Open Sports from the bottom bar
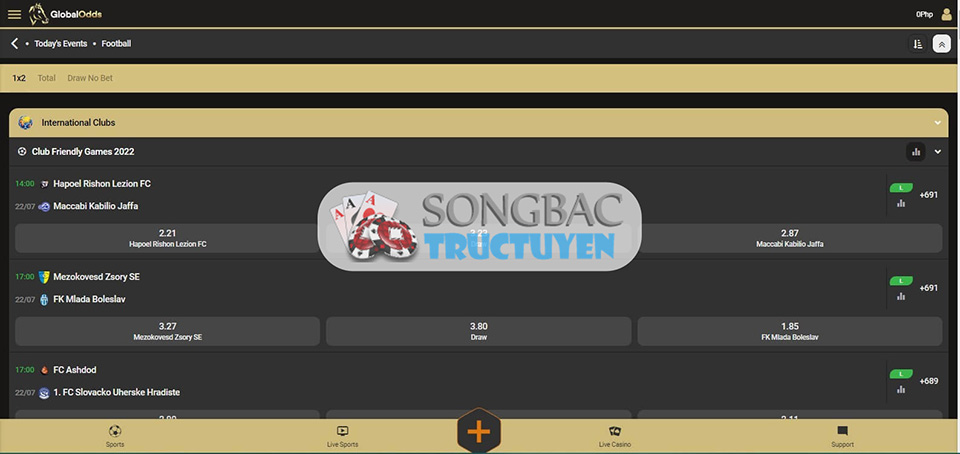 pyautogui.click(x=114, y=436)
